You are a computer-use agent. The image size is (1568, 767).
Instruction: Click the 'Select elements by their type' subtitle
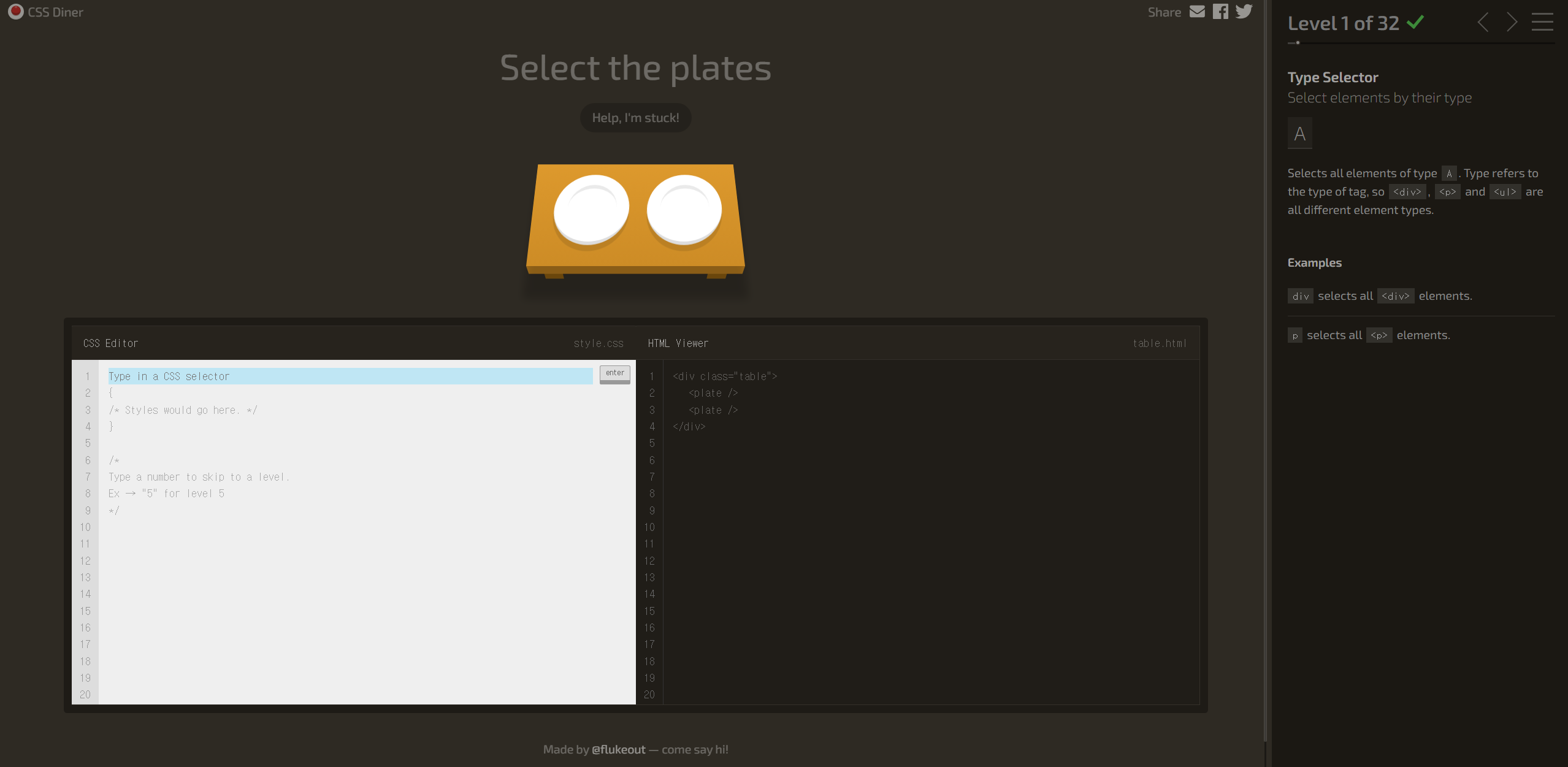click(1380, 97)
